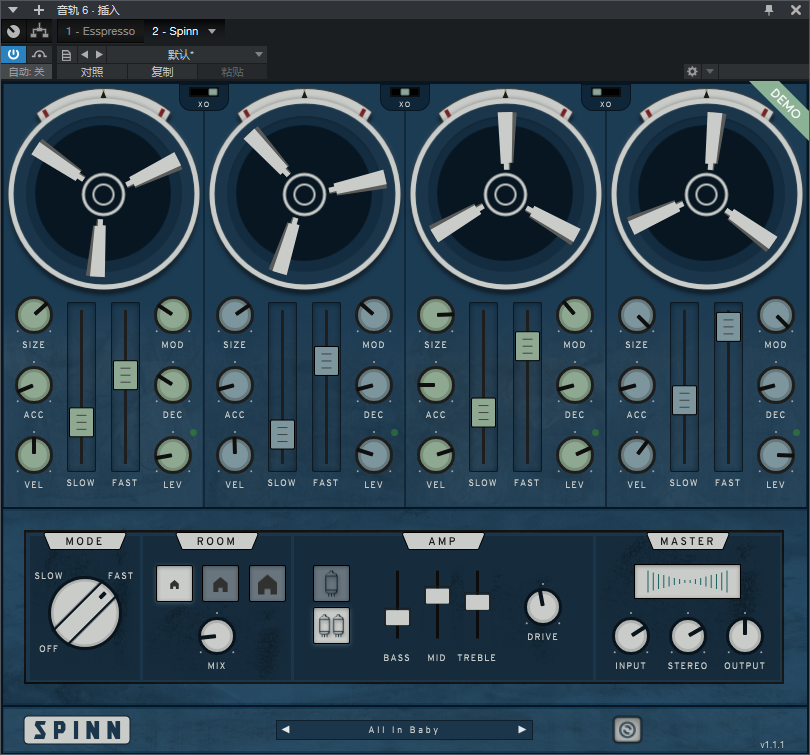Viewport: 810px width, 755px height.
Task: Close the plugin window
Action: click(796, 10)
